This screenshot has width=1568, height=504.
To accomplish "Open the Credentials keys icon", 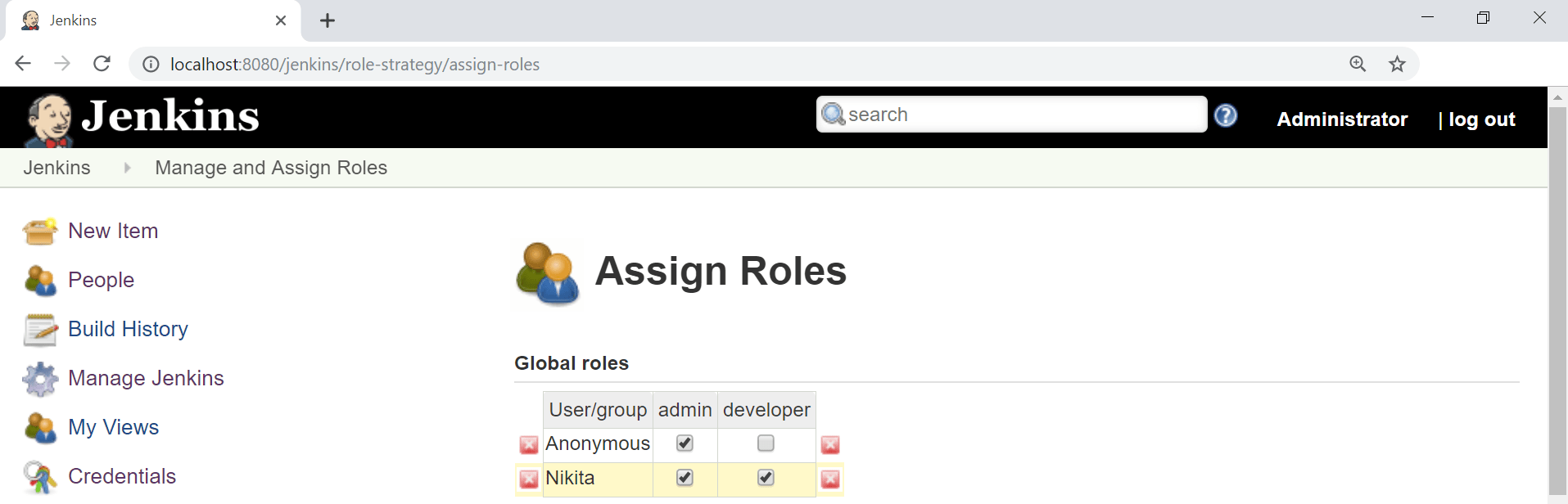I will (40, 477).
